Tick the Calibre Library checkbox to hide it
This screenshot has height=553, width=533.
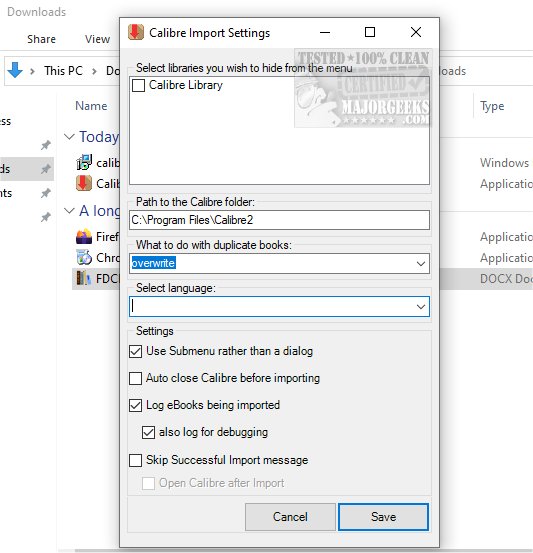138,85
